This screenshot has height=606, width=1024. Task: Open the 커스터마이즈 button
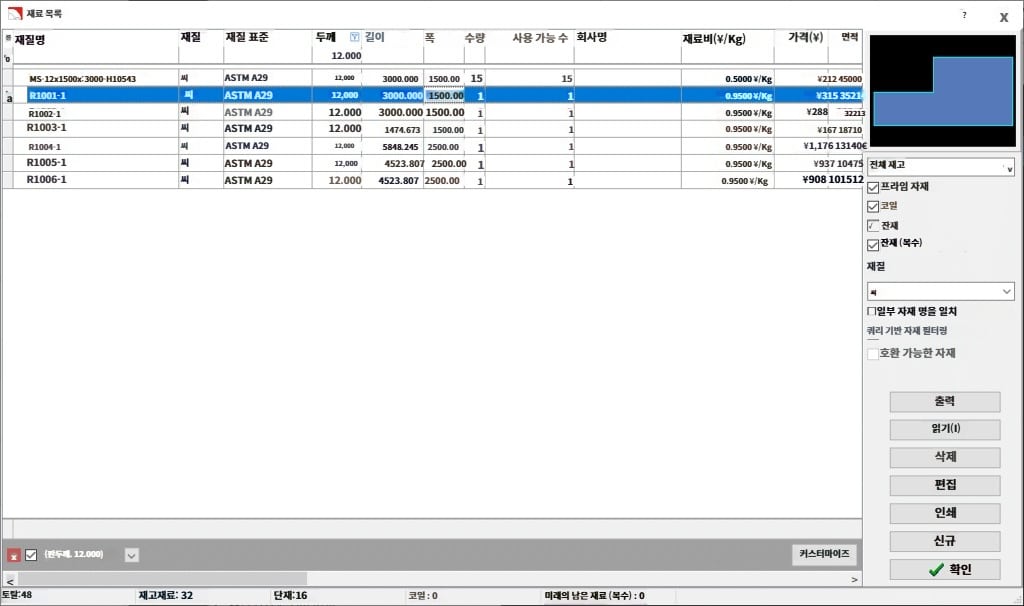[x=824, y=554]
